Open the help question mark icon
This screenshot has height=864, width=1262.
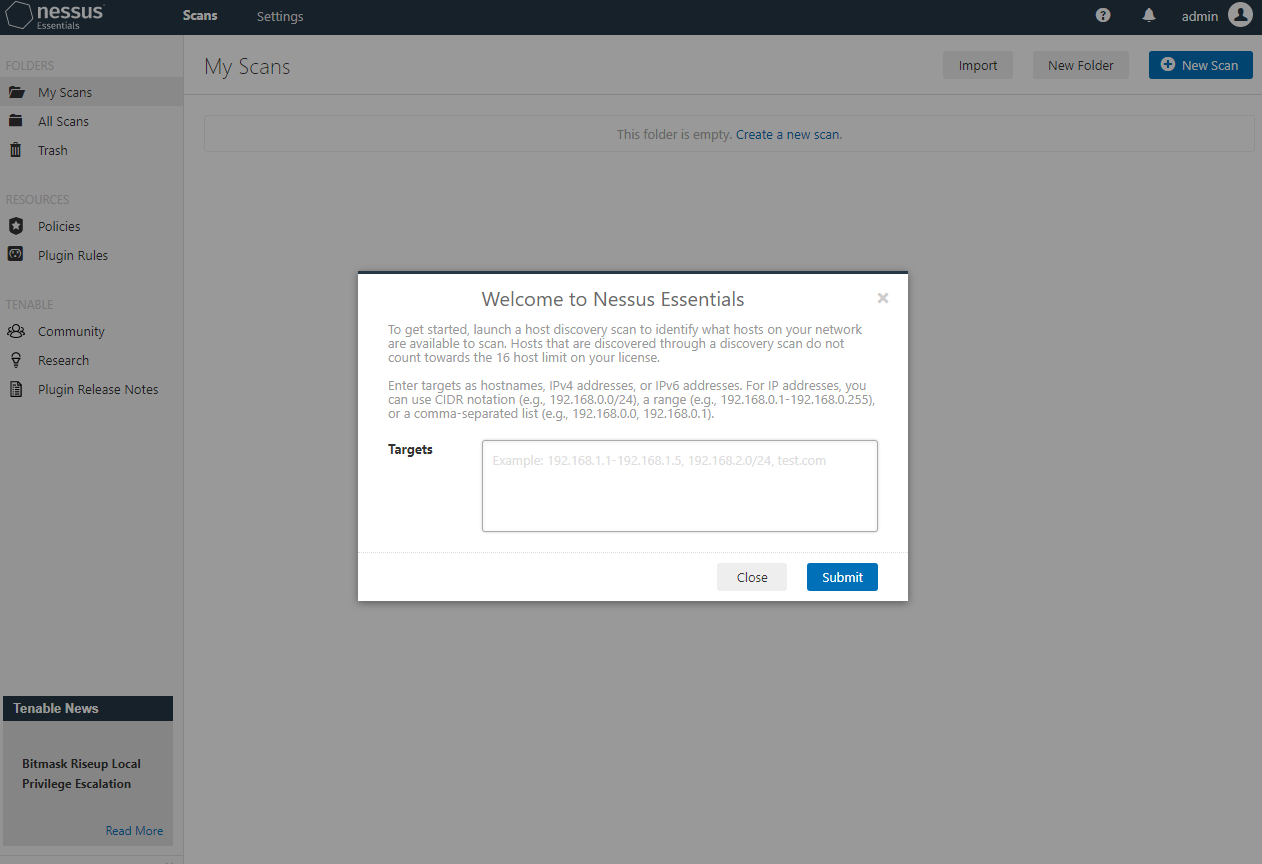point(1103,15)
